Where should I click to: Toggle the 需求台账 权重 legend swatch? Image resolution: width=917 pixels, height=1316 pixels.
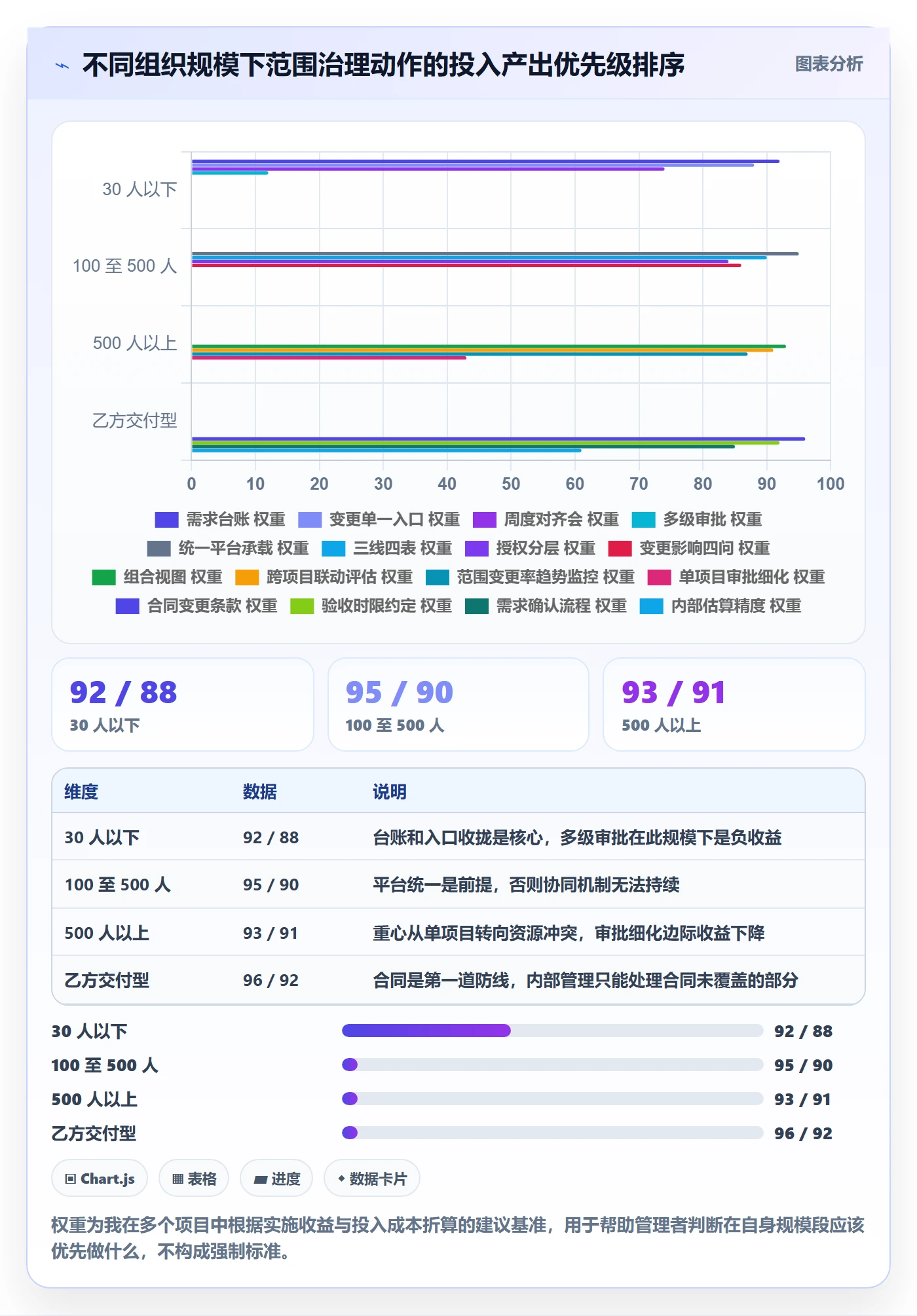click(166, 520)
